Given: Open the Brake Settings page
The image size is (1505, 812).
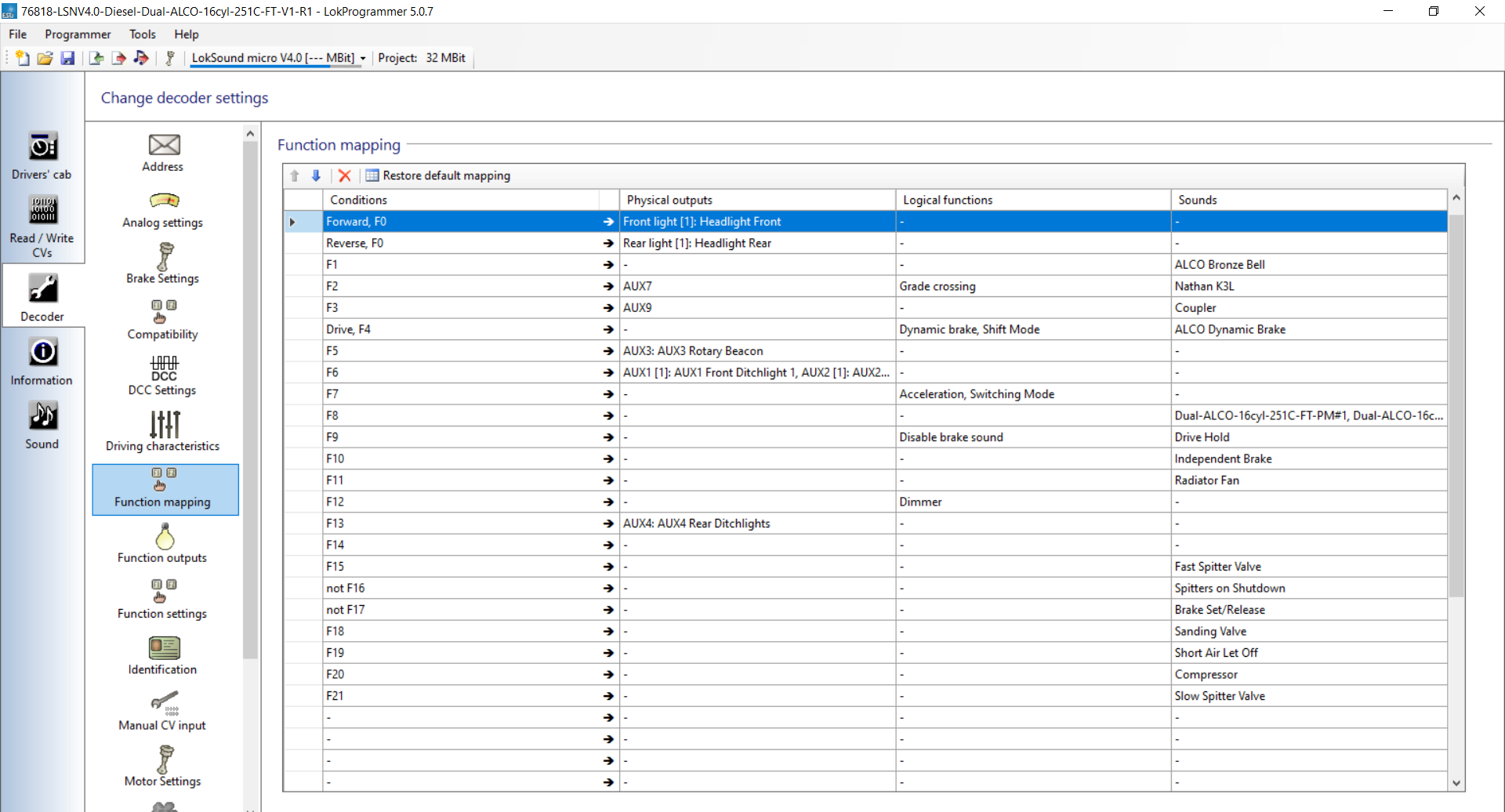Looking at the screenshot, I should tap(163, 263).
